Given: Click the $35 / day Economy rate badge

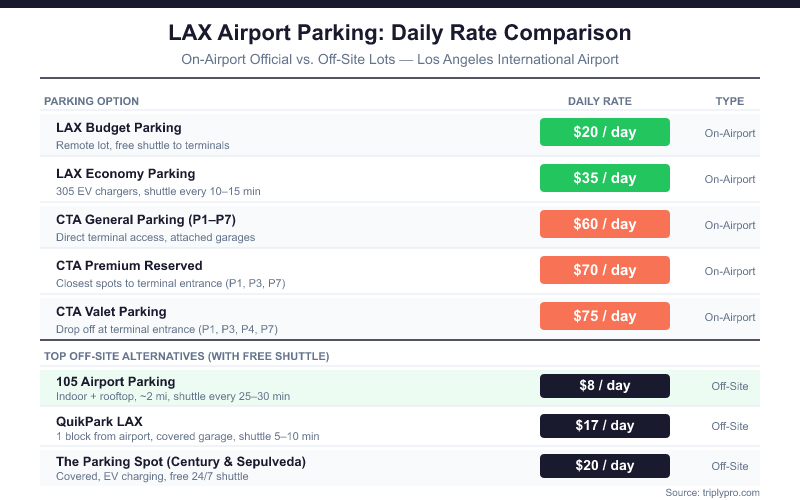Looking at the screenshot, I should (604, 178).
